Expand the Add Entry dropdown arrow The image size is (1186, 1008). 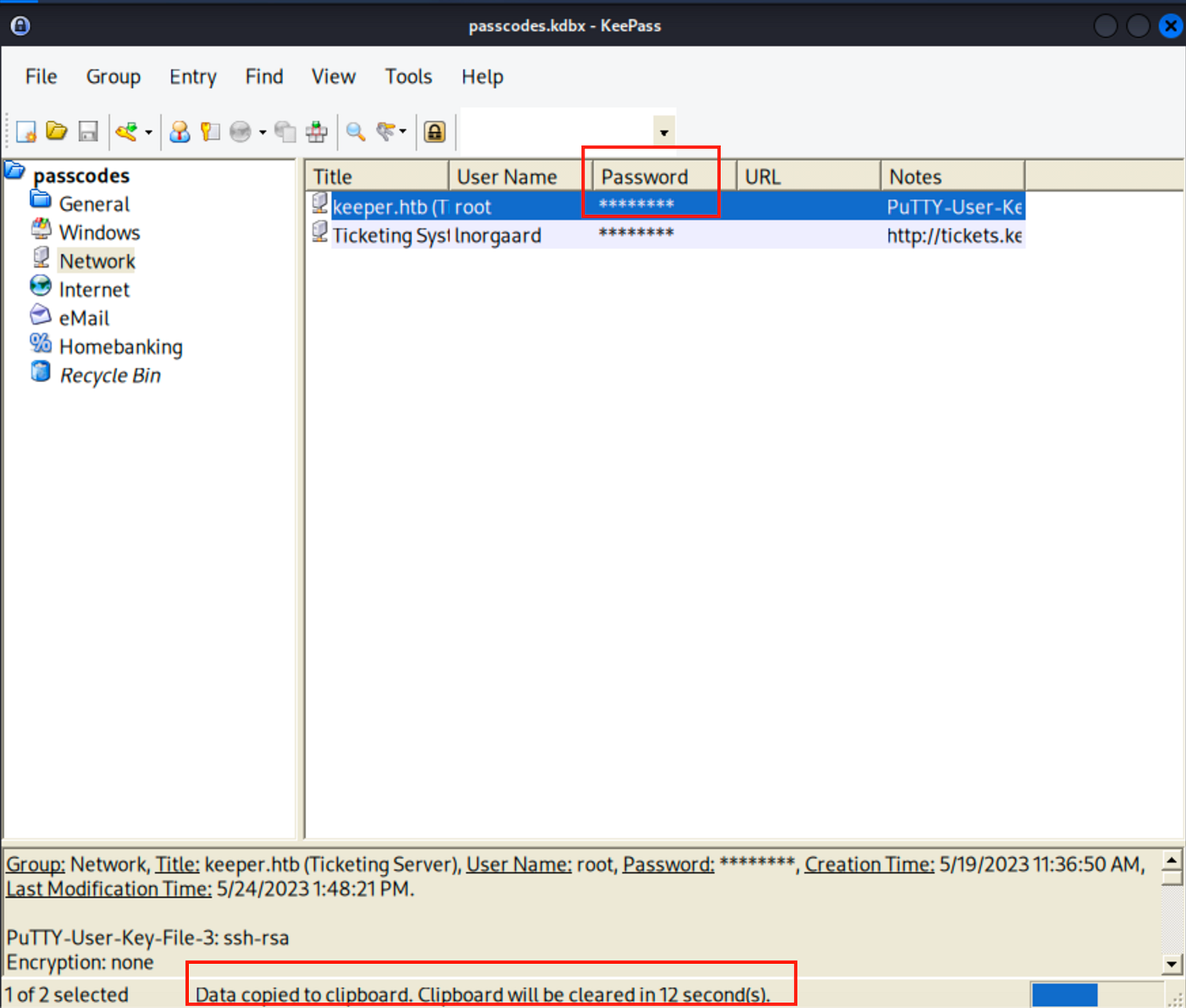coord(148,132)
